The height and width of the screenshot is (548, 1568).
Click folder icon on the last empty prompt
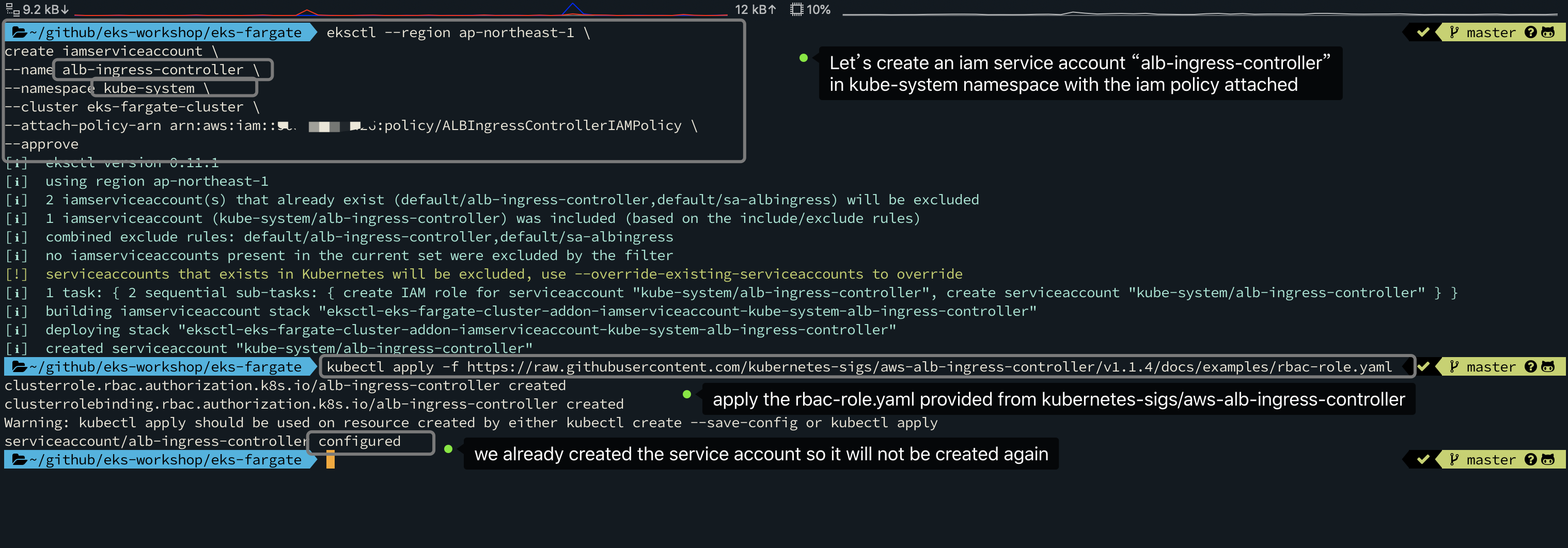20,460
